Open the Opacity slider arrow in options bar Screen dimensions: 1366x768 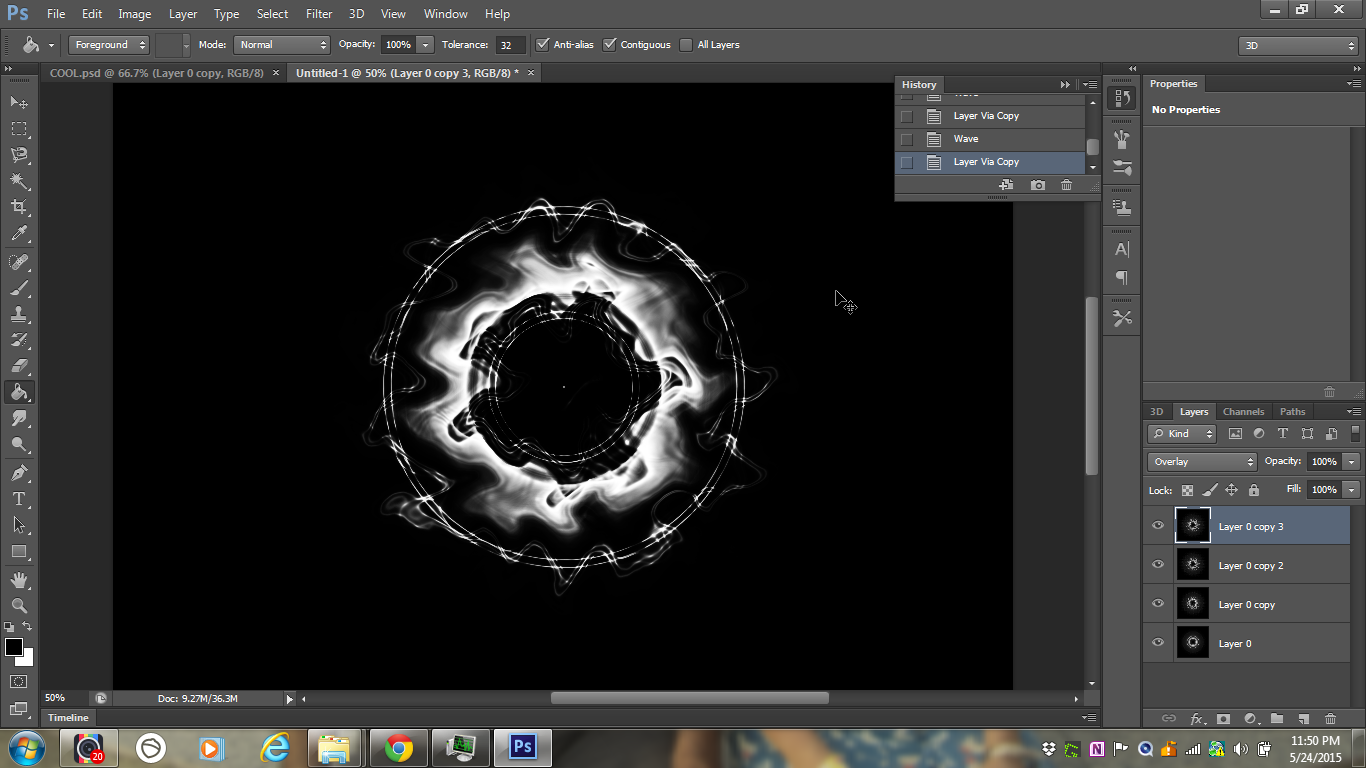click(425, 44)
